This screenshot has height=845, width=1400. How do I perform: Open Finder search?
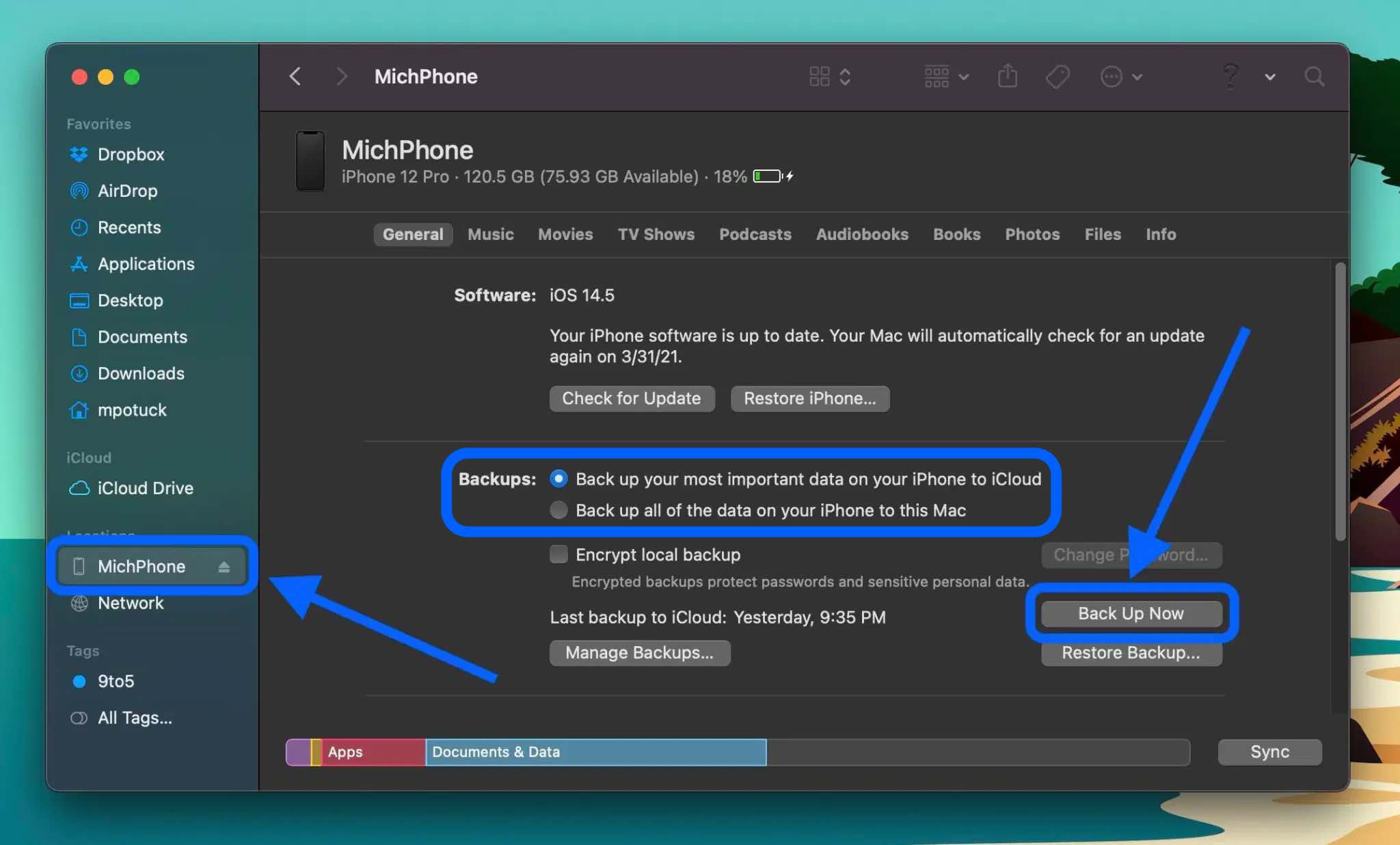pos(1314,77)
